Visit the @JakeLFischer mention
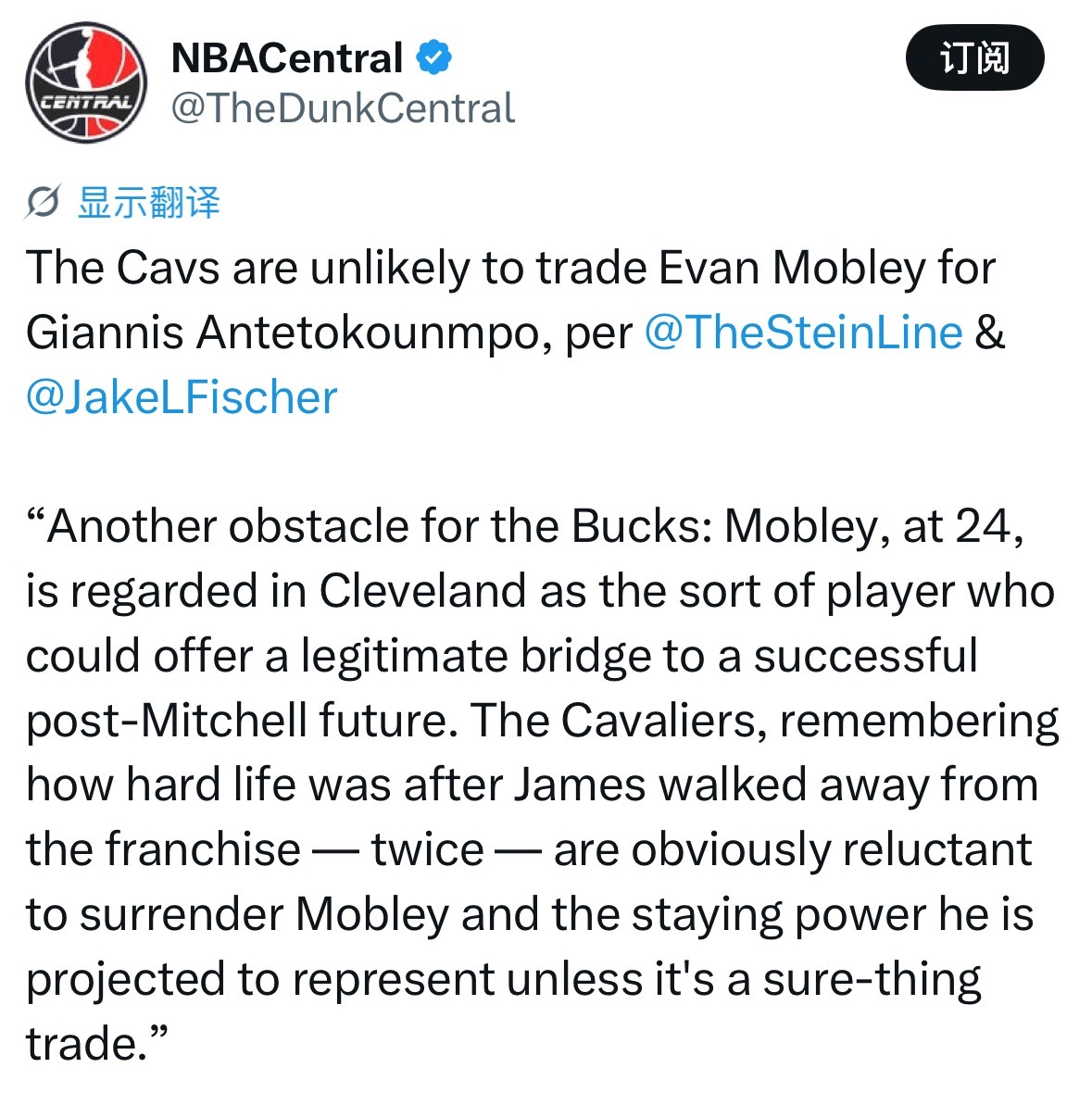Viewport: 1092px width, 1118px height. point(182,396)
